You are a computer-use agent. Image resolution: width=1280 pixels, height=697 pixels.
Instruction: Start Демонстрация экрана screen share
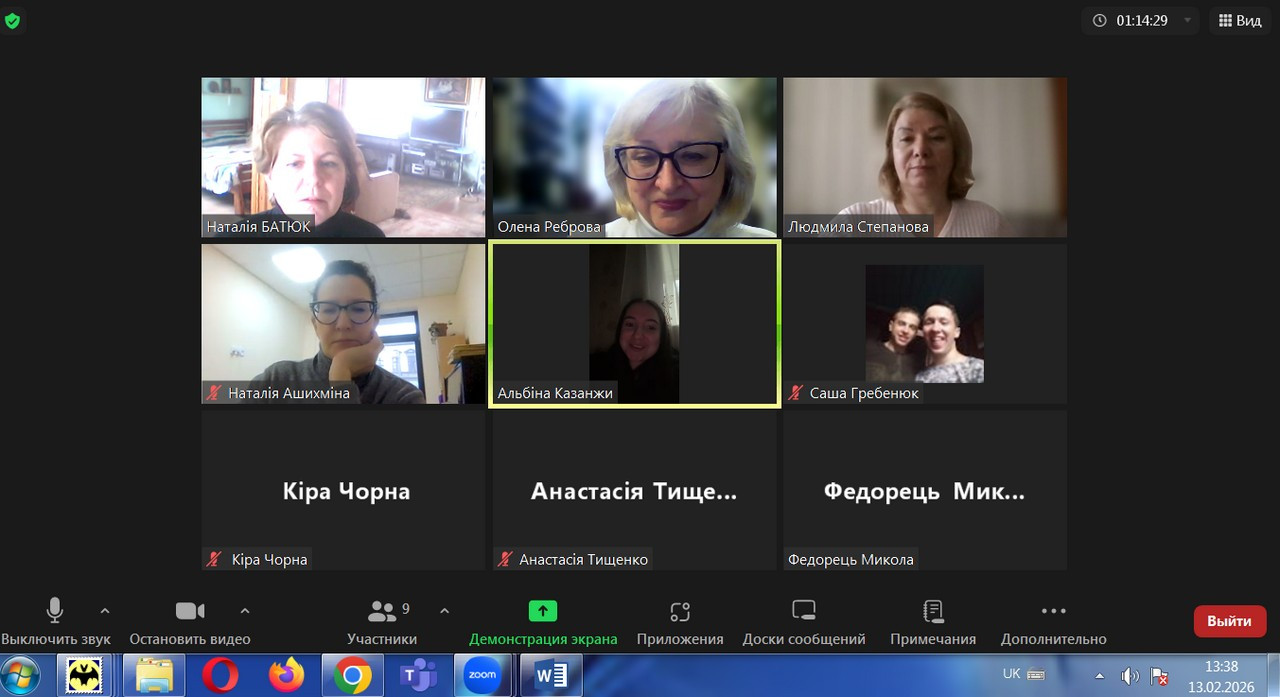[543, 621]
